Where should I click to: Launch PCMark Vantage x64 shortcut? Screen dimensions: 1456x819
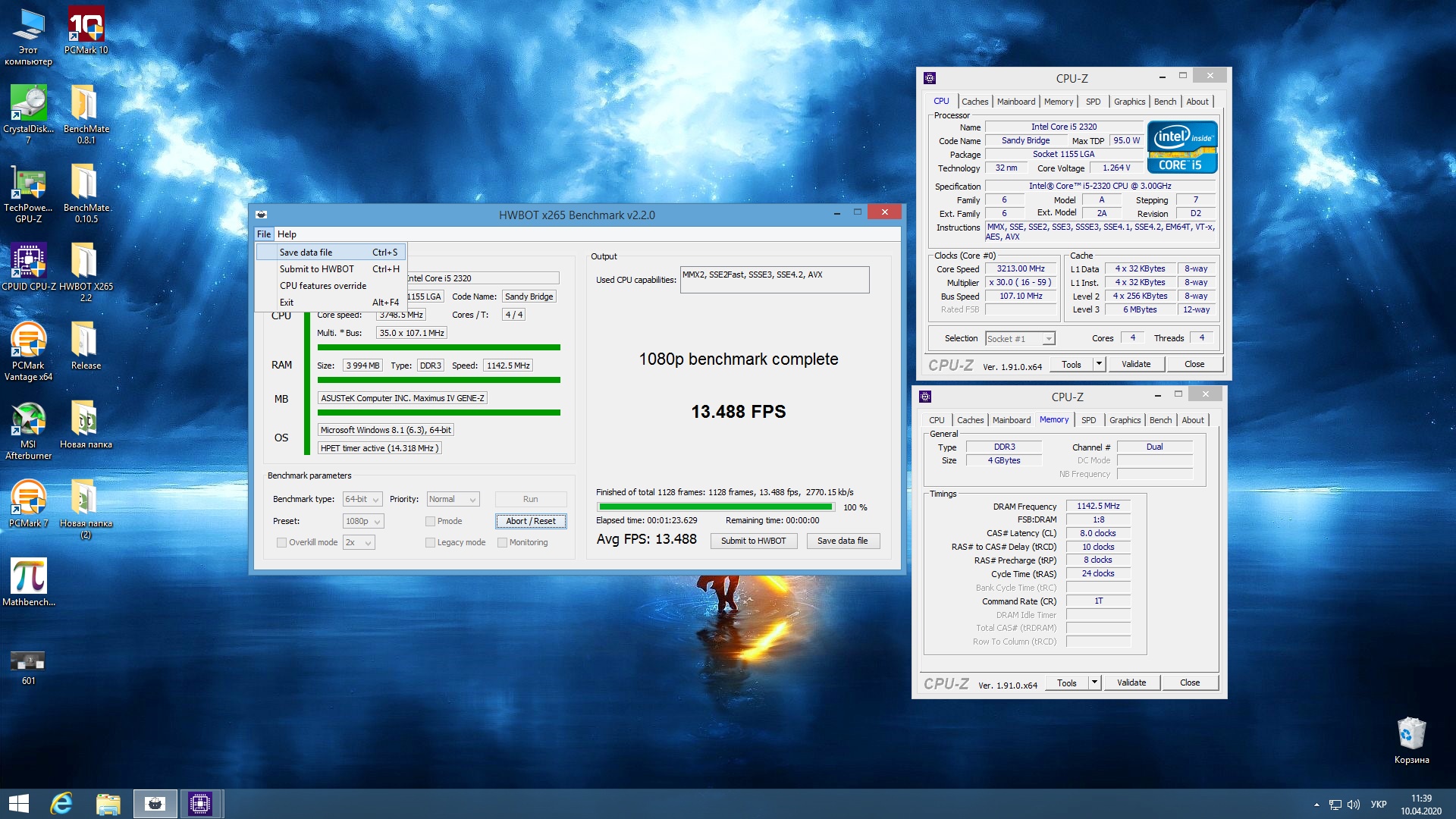[x=28, y=350]
